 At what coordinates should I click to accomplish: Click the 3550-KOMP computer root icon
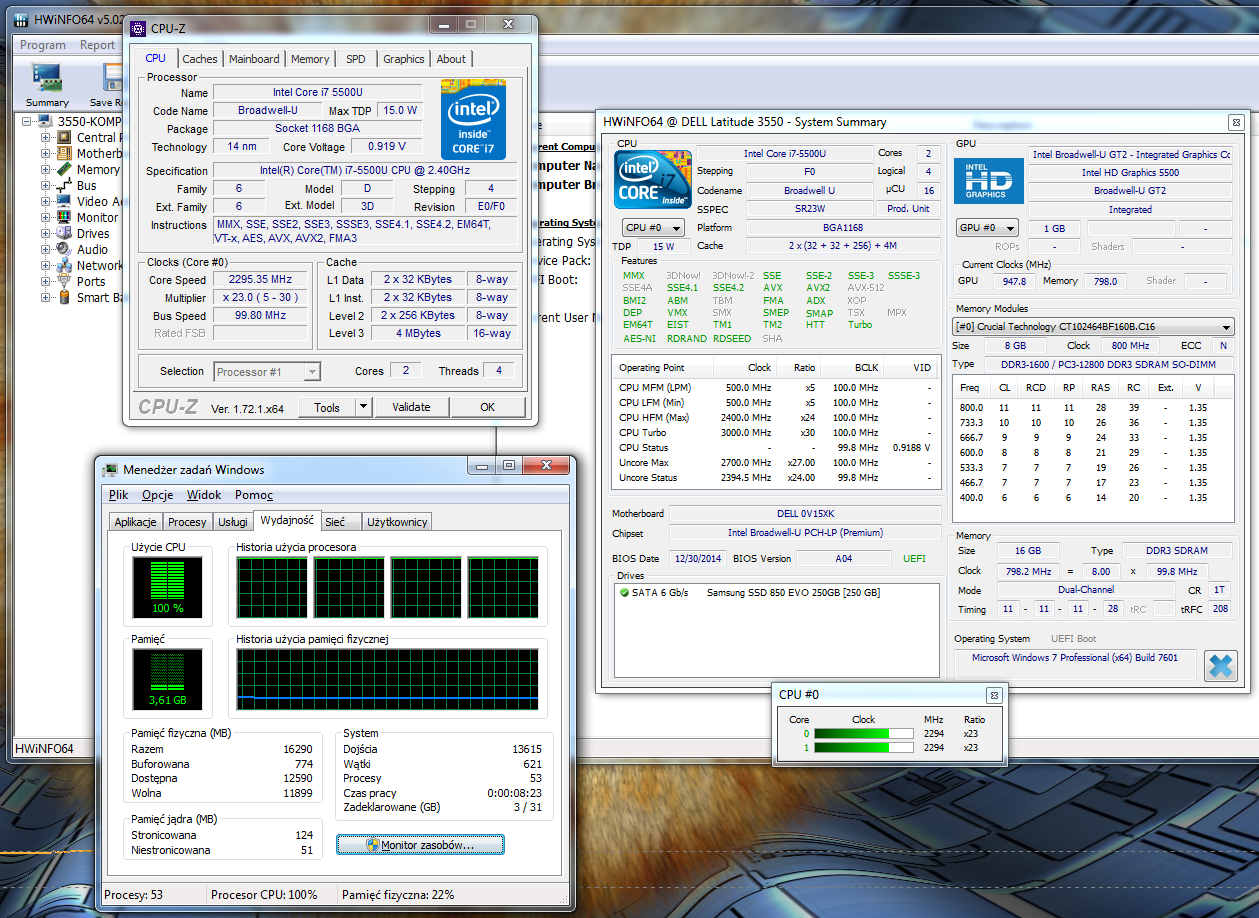(x=46, y=122)
